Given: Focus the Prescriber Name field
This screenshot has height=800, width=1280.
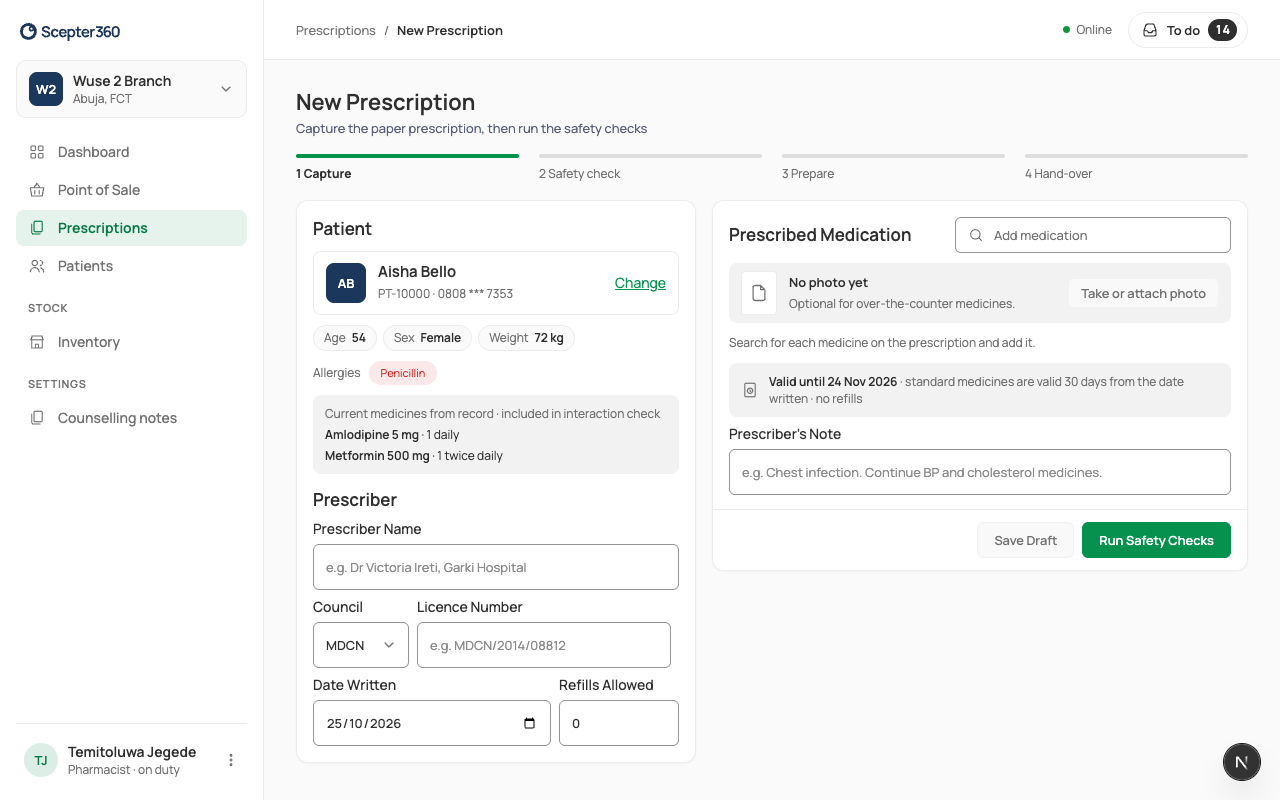Looking at the screenshot, I should (x=496, y=567).
